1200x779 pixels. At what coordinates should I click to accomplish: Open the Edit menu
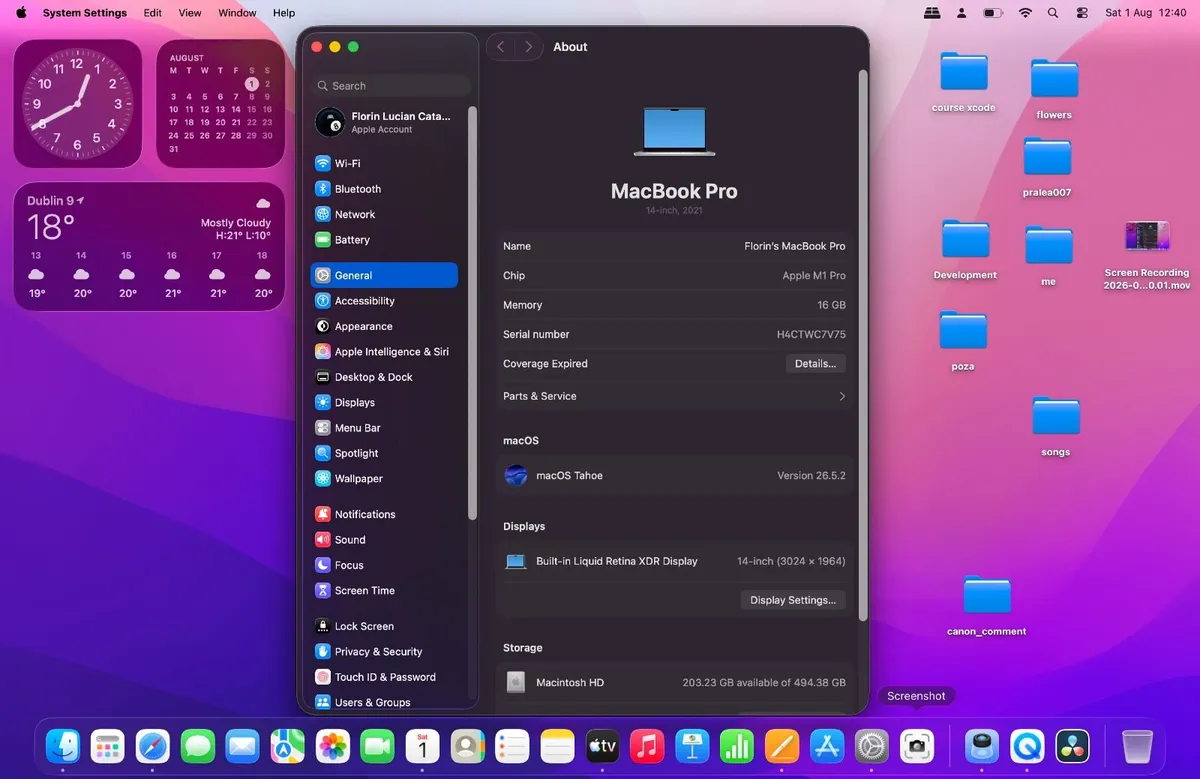pos(152,13)
